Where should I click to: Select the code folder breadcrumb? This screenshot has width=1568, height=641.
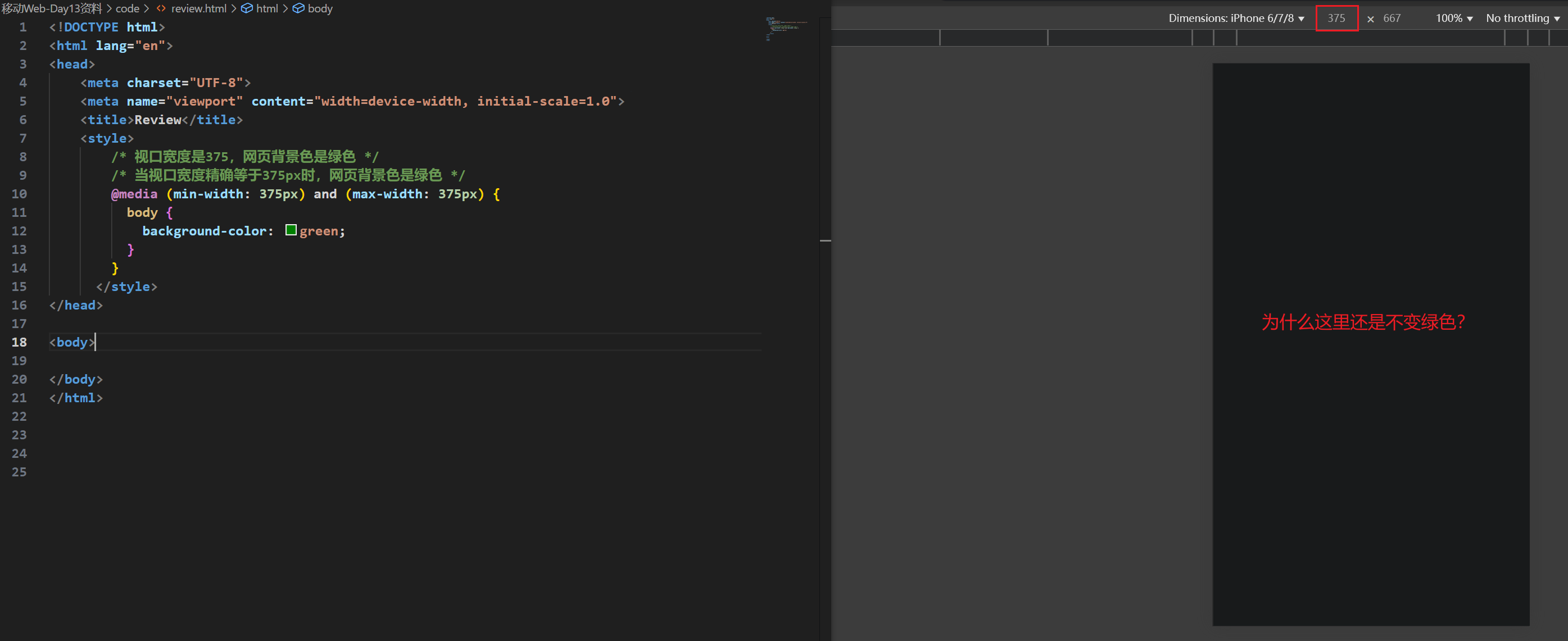tap(127, 8)
